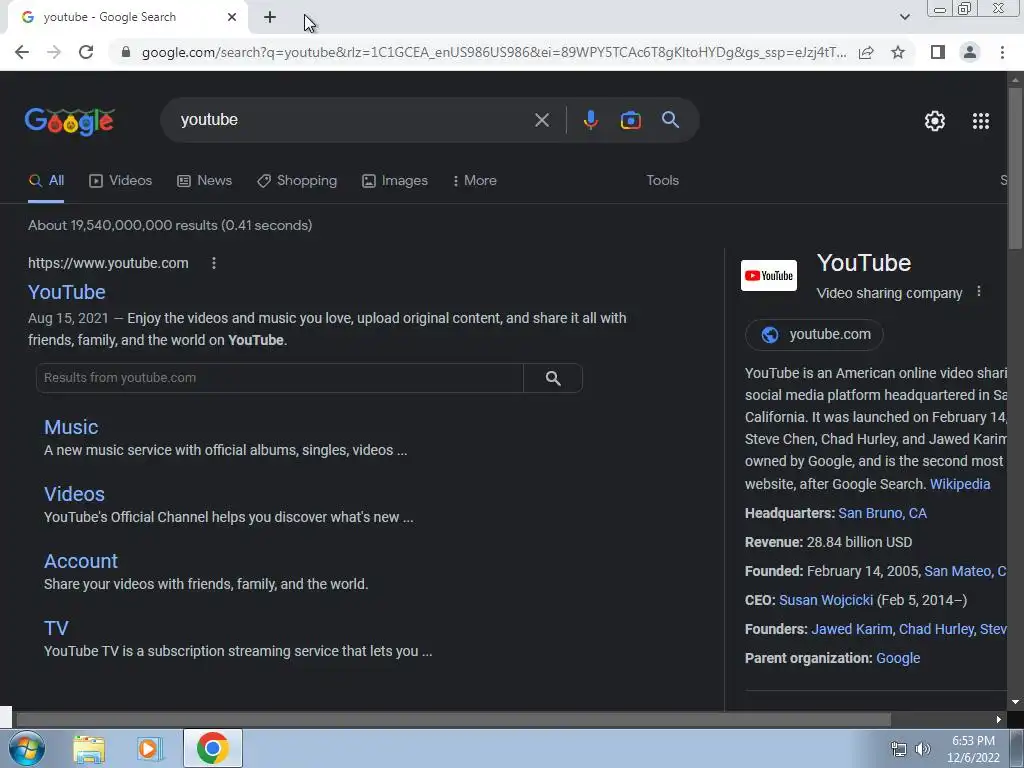1024x768 pixels.
Task: Click the Chad Hurley founder link
Action: tap(936, 630)
